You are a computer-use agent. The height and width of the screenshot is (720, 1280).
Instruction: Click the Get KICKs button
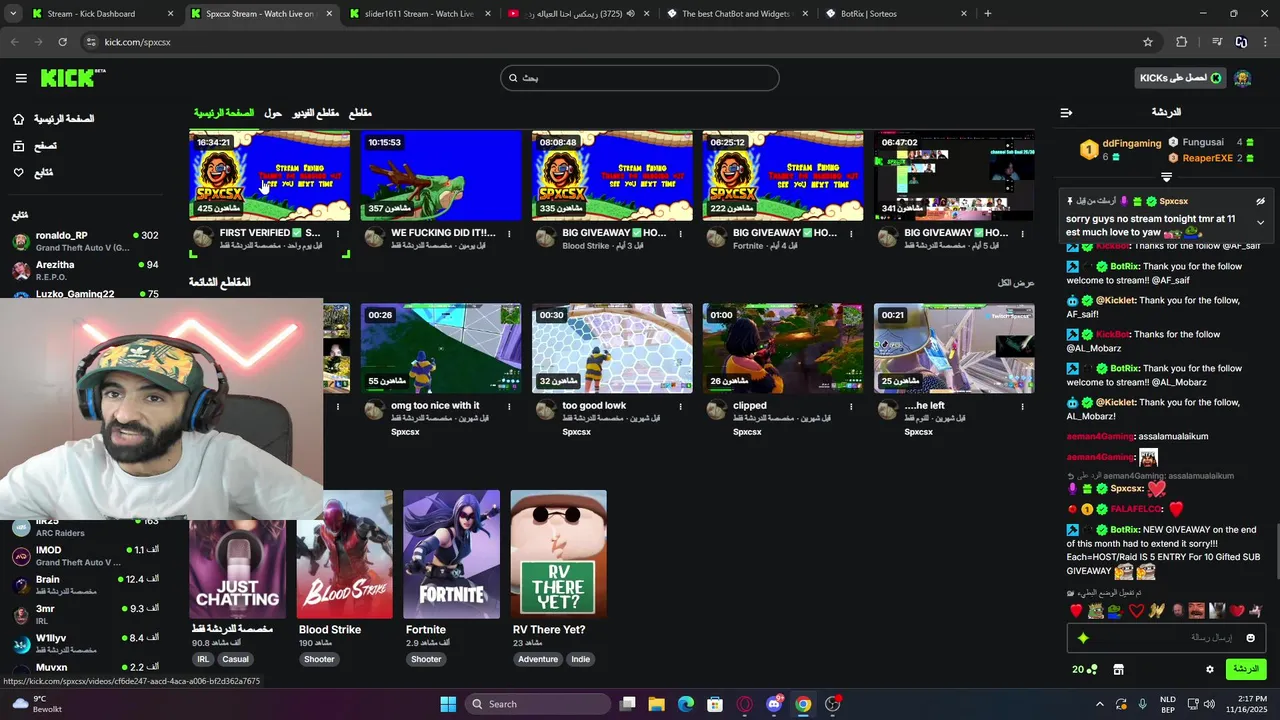click(x=1181, y=78)
